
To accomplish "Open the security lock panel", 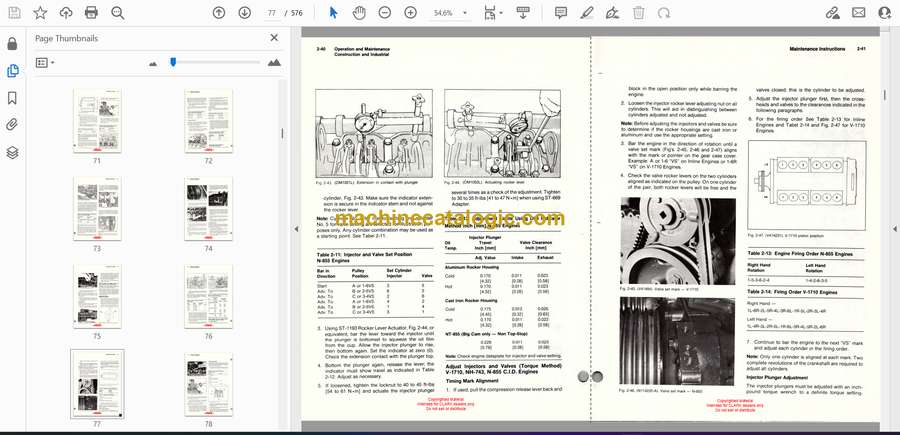I will (12, 44).
